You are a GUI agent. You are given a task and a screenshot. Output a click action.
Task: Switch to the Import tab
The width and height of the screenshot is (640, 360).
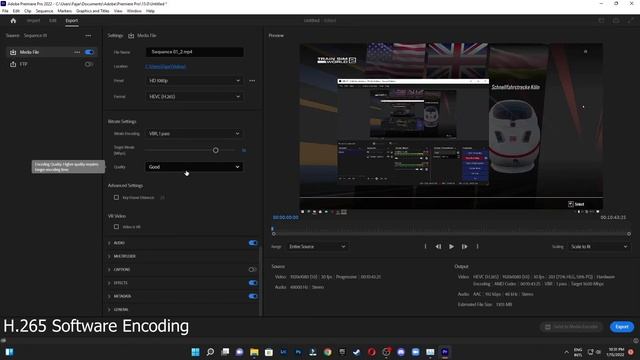pos(33,20)
